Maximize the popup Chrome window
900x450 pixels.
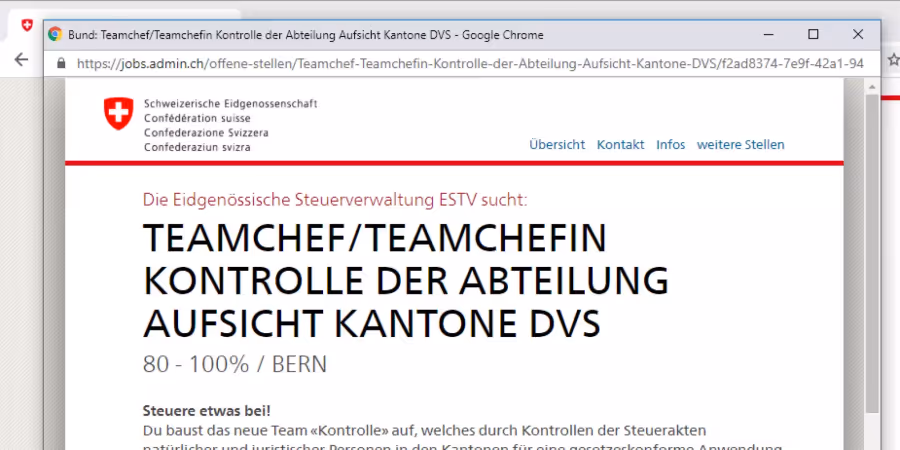[813, 34]
